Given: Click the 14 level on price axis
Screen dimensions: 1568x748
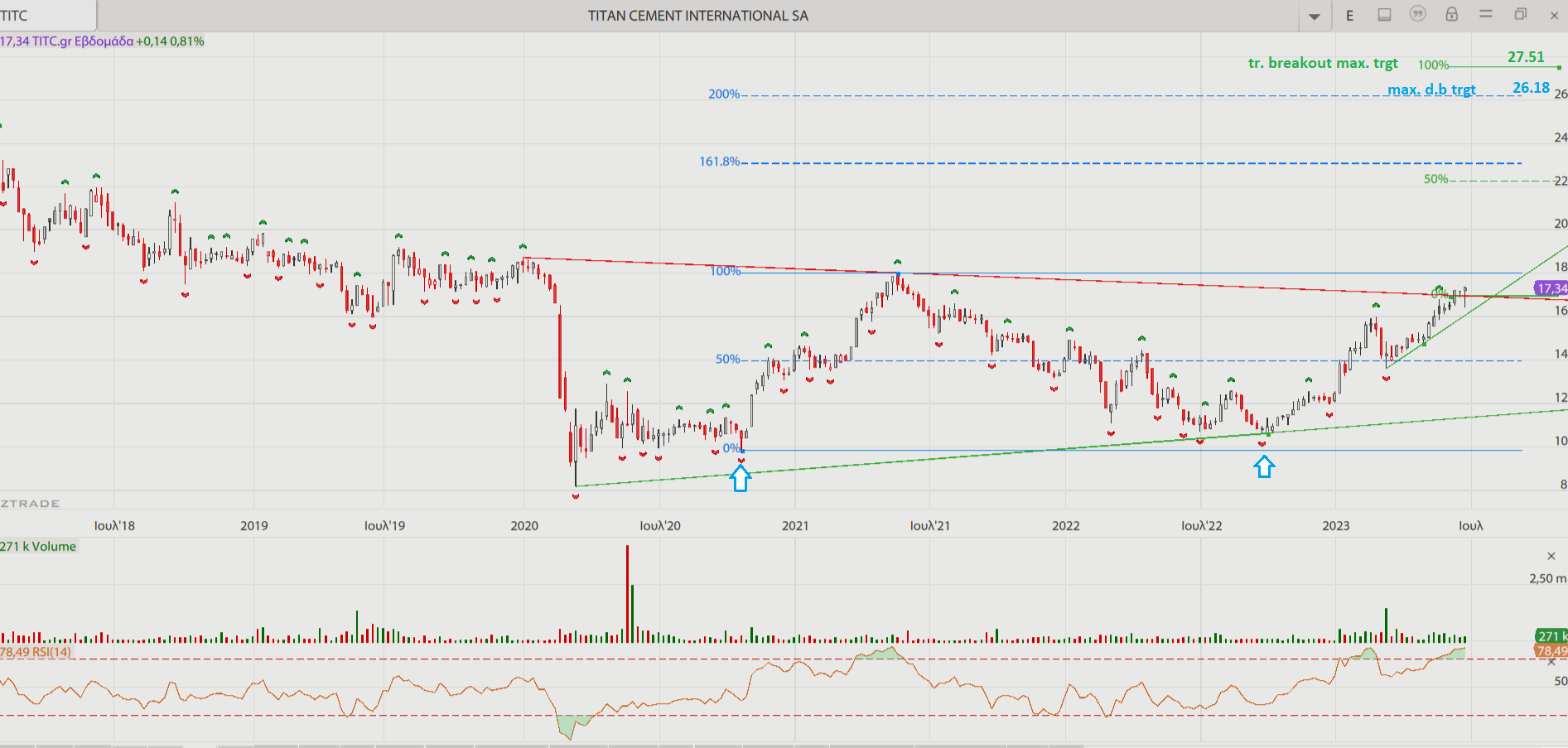Looking at the screenshot, I should click(1561, 354).
